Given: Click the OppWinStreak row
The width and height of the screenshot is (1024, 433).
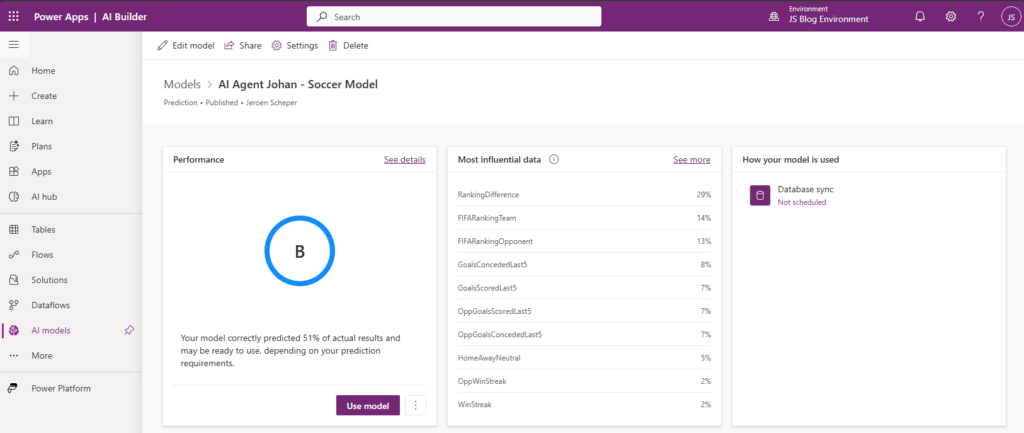Looking at the screenshot, I should pos(584,381).
